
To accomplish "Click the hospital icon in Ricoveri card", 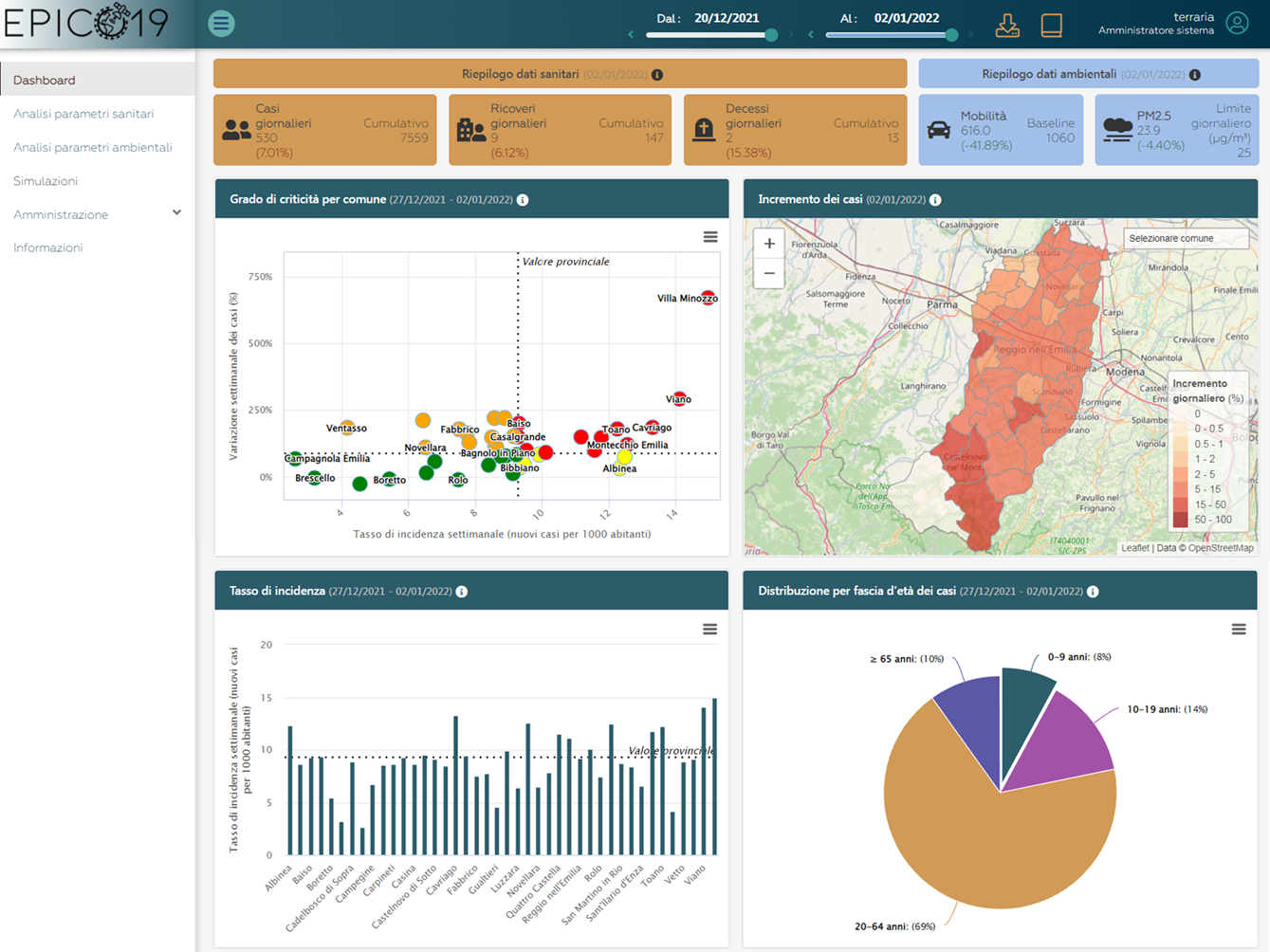I will coord(470,130).
